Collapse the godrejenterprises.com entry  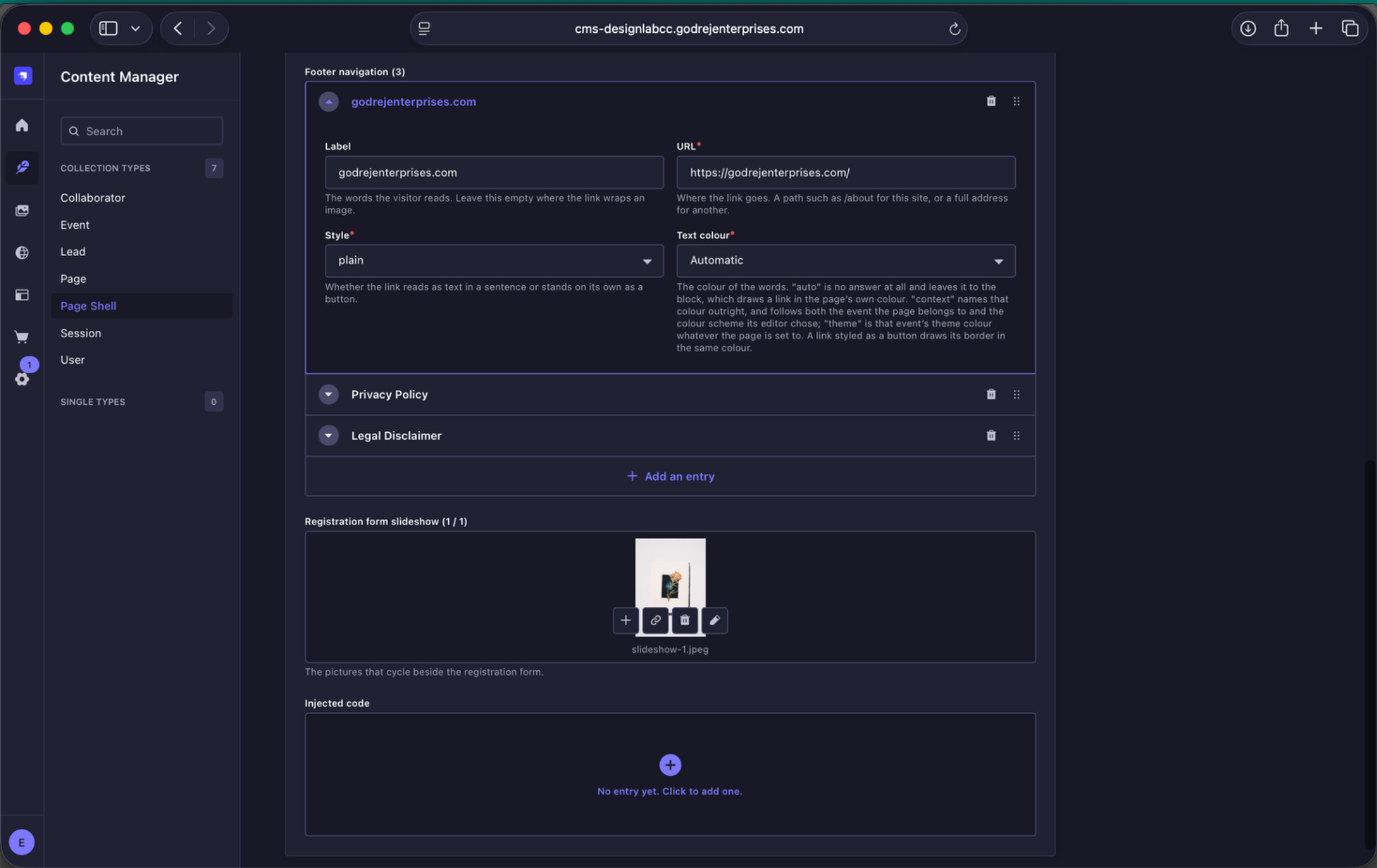point(328,102)
